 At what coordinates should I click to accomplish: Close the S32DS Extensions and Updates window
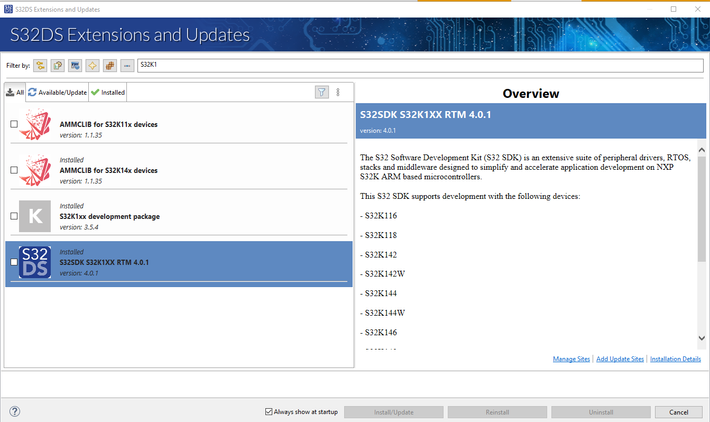(698, 9)
